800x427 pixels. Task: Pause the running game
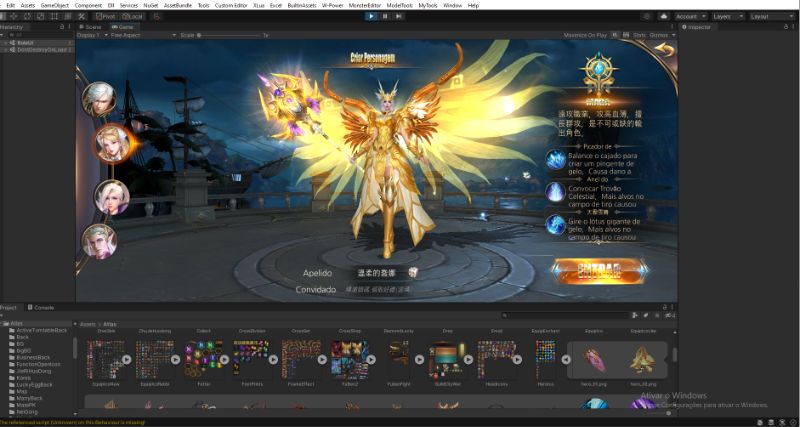click(385, 16)
